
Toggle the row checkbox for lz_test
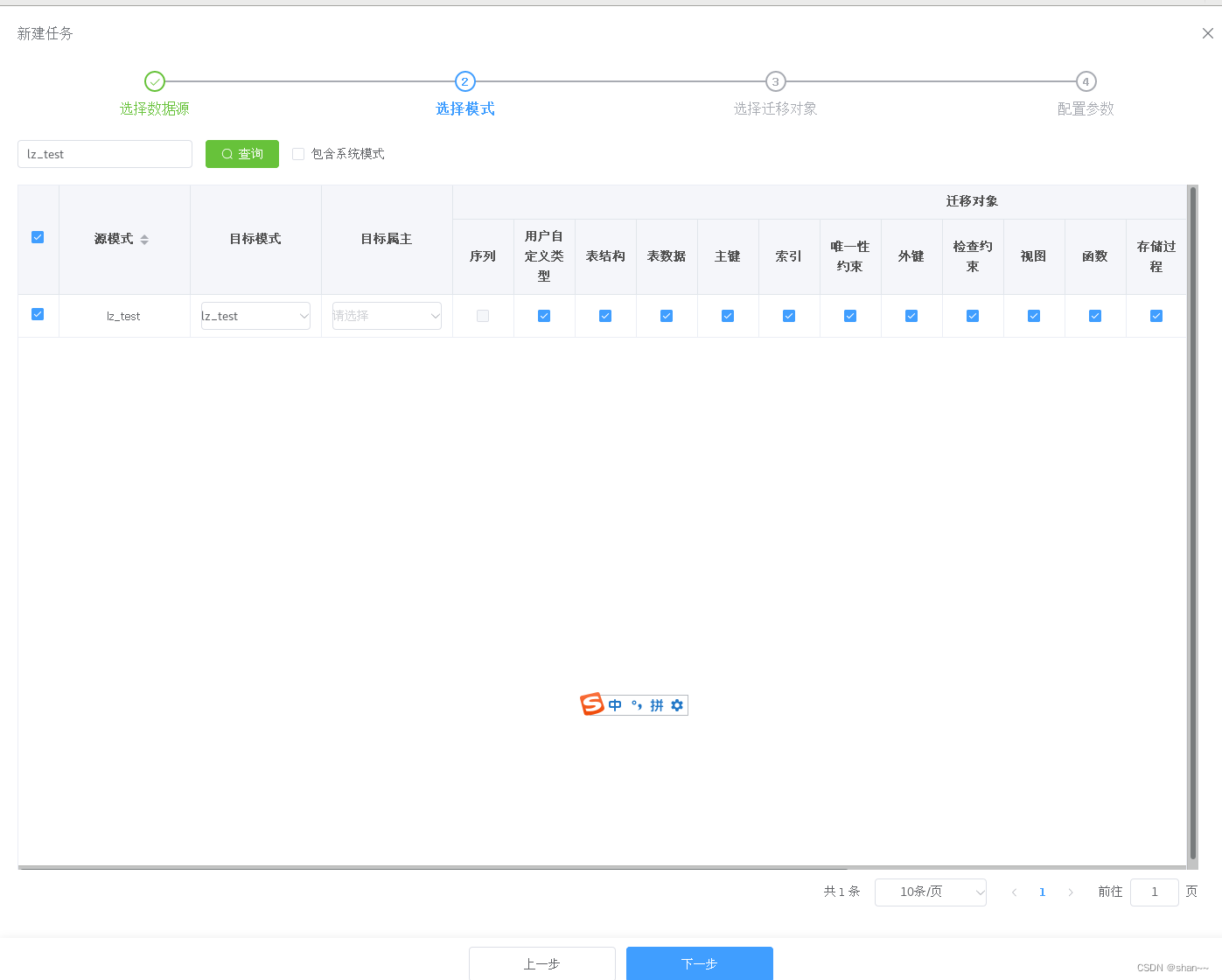click(x=38, y=314)
